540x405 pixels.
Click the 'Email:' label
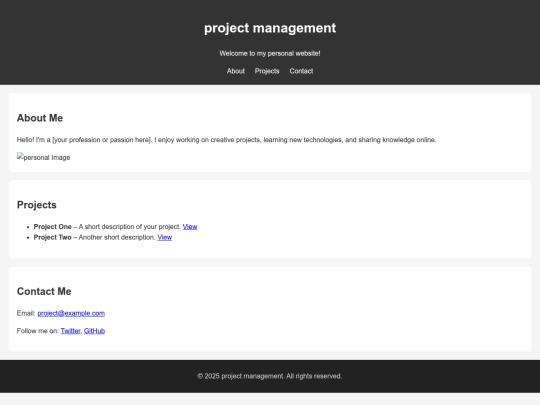(x=26, y=313)
